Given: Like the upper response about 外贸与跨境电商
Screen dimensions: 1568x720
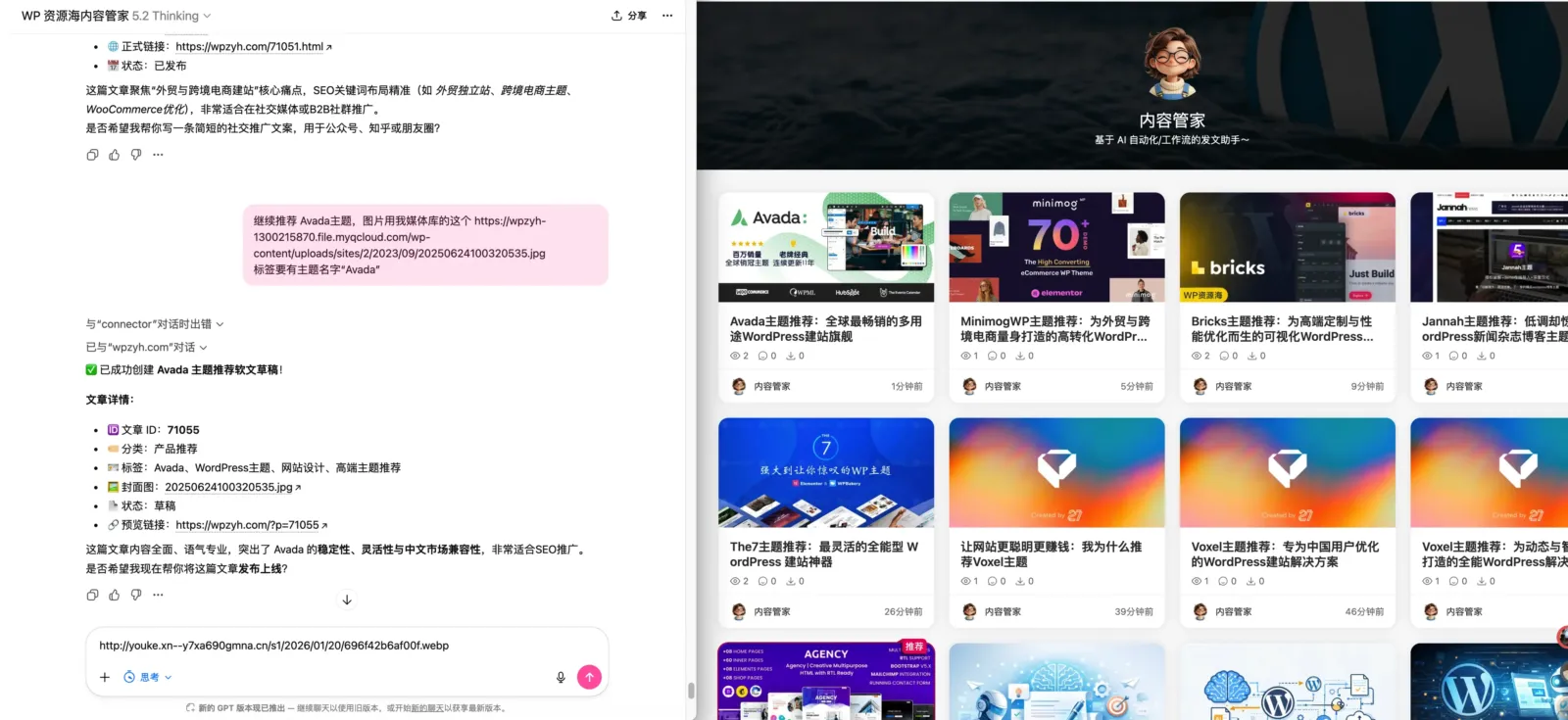Looking at the screenshot, I should coord(114,155).
